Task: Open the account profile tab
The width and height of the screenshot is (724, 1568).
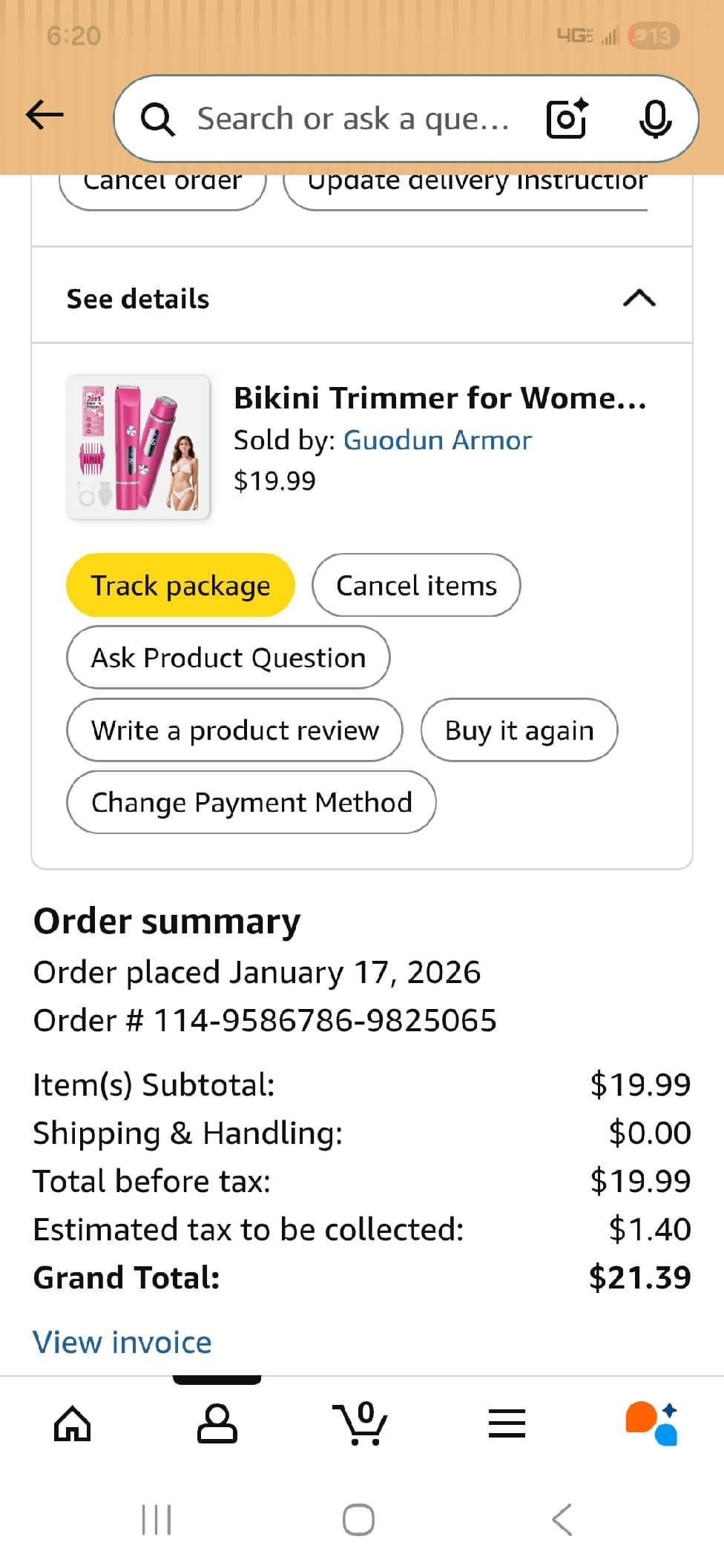Action: tap(217, 1423)
